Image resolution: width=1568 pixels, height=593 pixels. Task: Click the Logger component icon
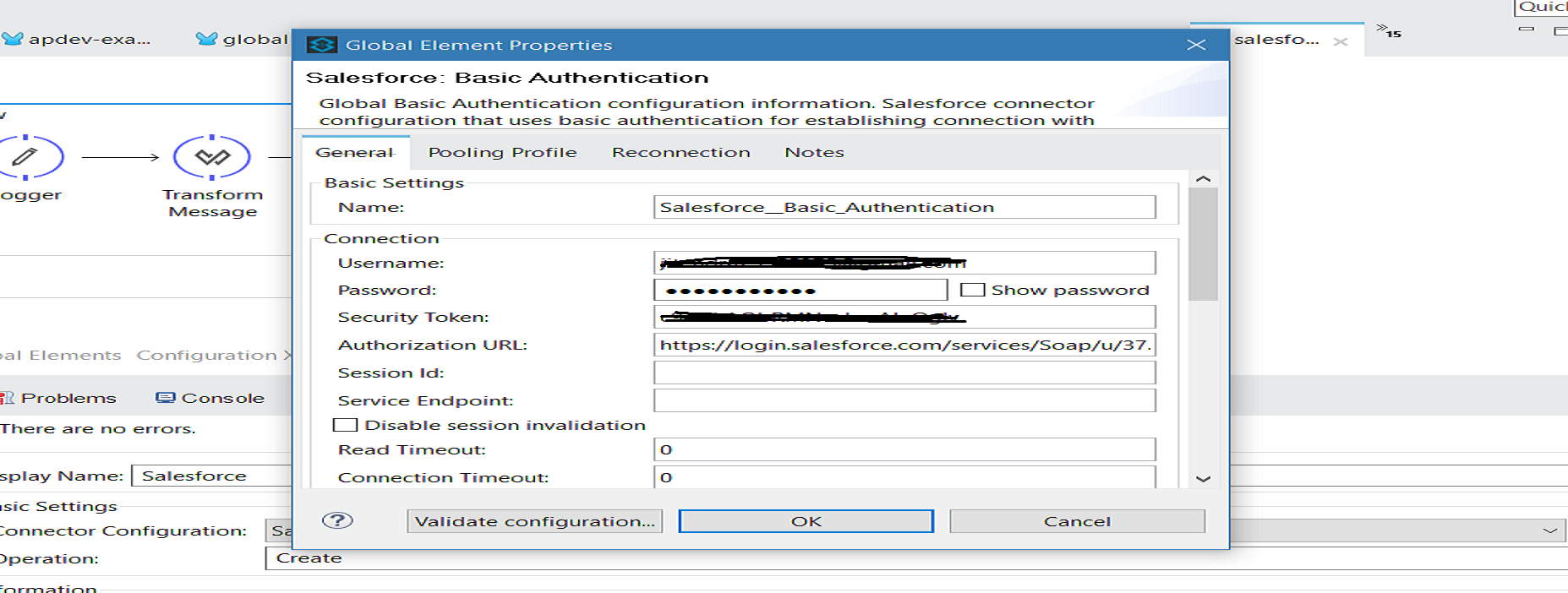click(x=26, y=157)
